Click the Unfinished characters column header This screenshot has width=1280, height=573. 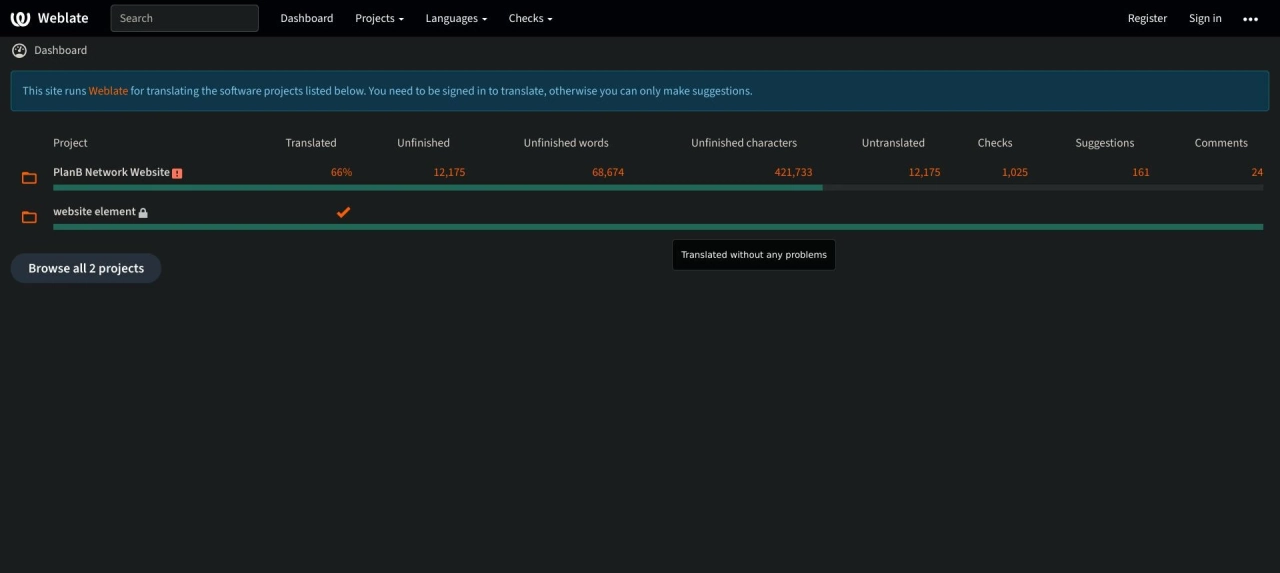click(x=744, y=143)
